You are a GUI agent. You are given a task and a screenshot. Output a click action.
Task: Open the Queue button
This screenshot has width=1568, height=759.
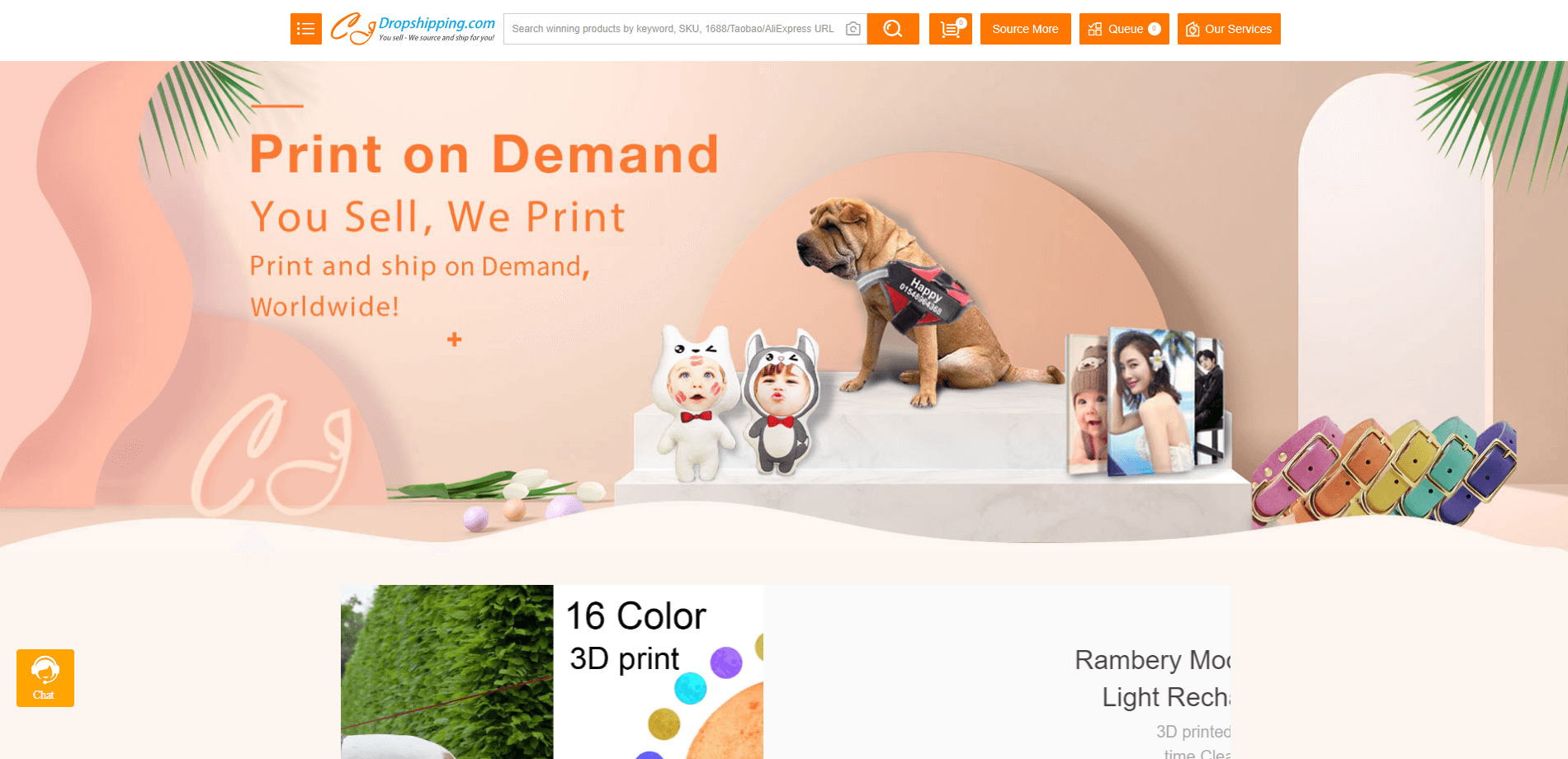coord(1124,29)
